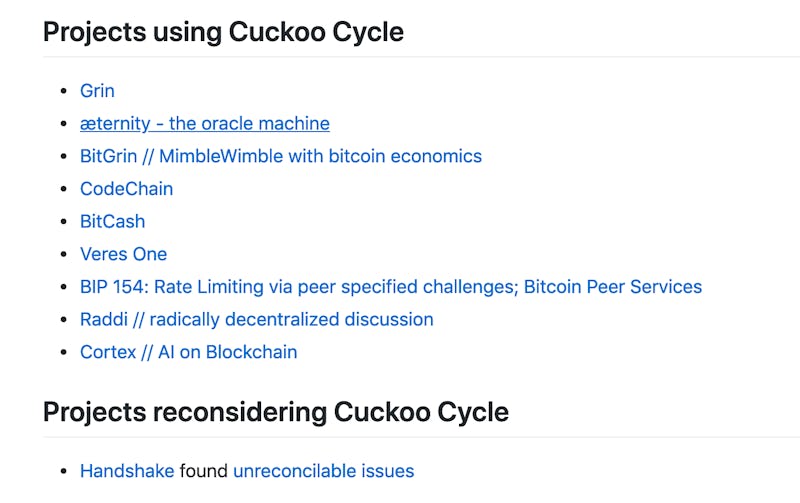Viewport: 800px width, 503px height.
Task: Click the Projects using Cuckoo Cycle heading
Action: pos(223,32)
